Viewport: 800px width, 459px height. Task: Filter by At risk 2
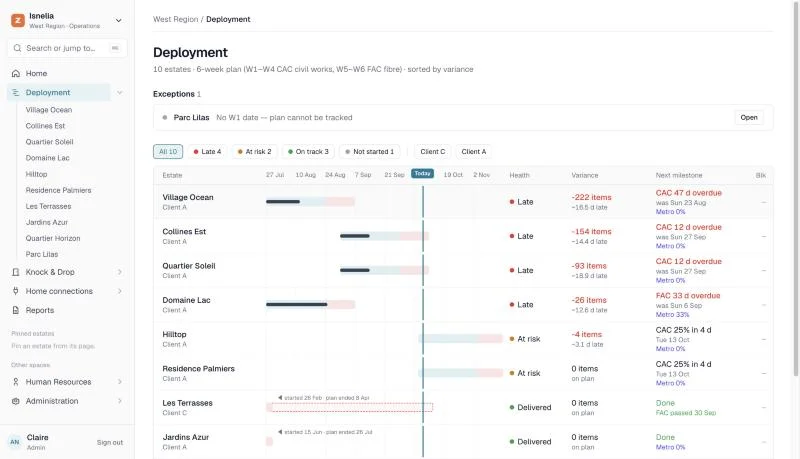(255, 151)
